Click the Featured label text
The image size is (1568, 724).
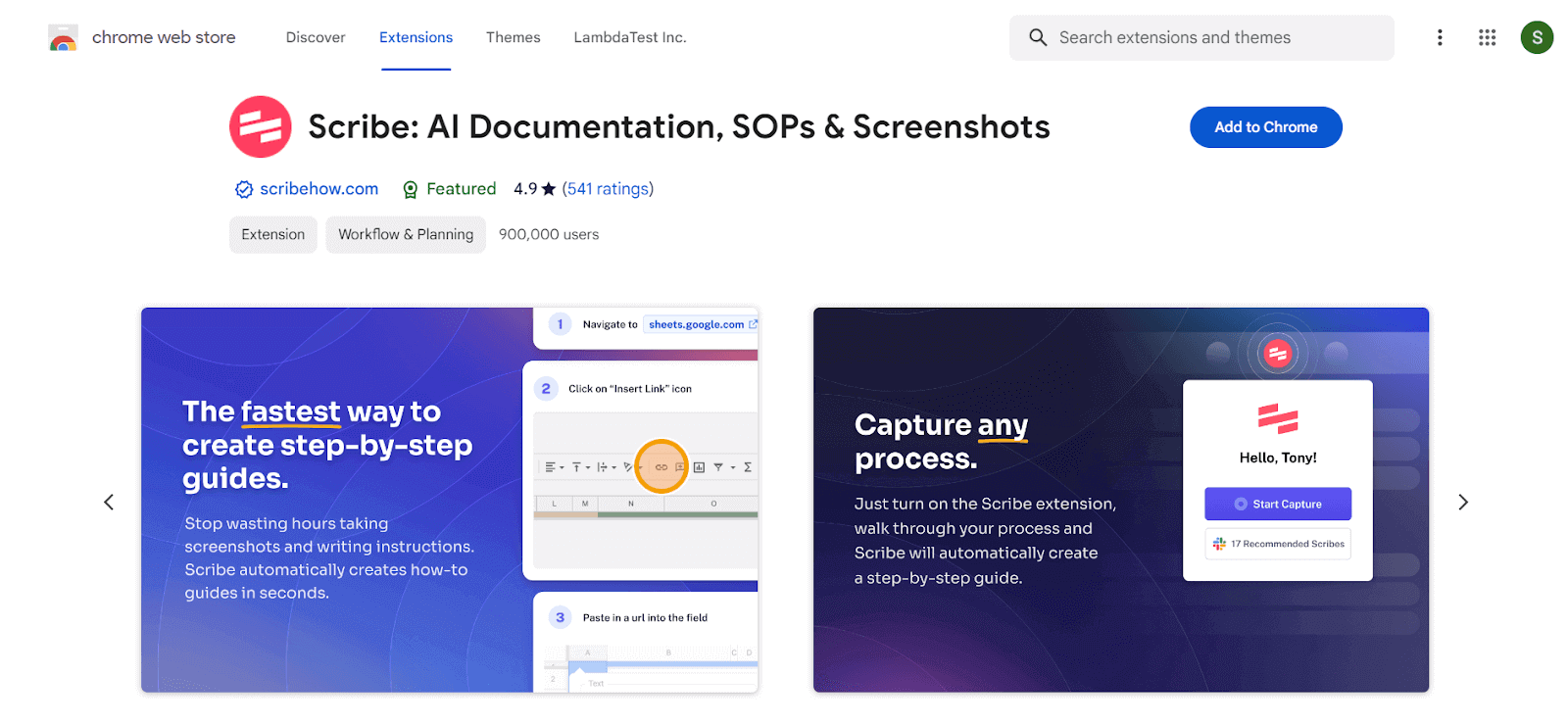point(462,189)
